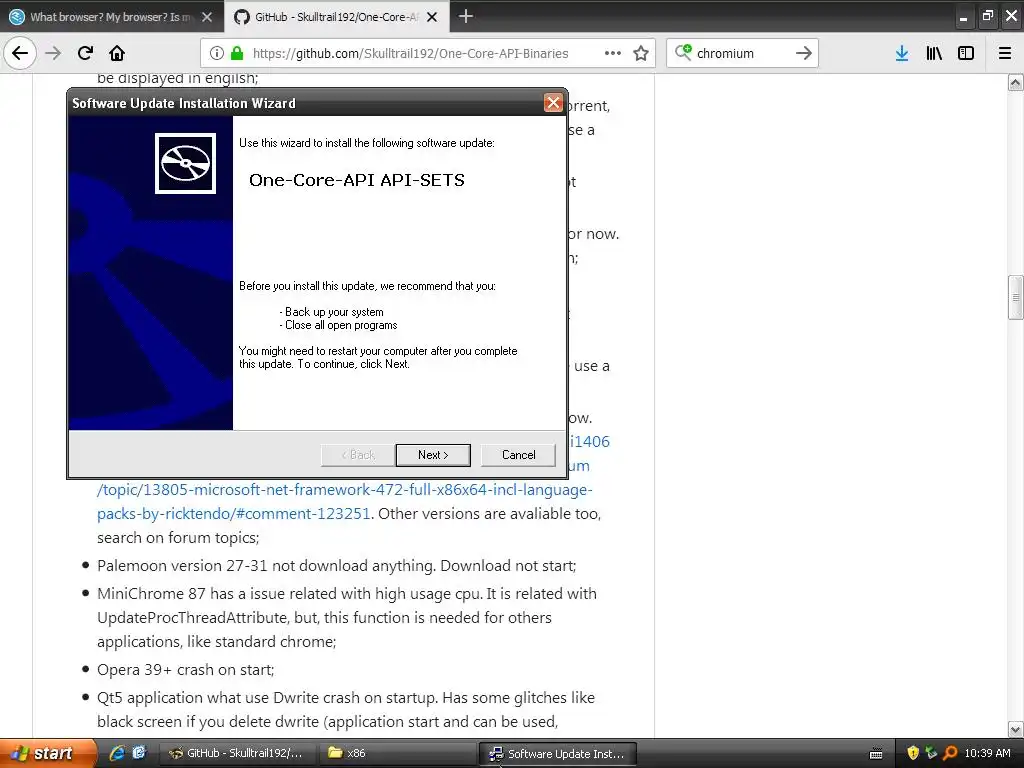
Task: Open the hamburger application menu
Action: point(1005,53)
